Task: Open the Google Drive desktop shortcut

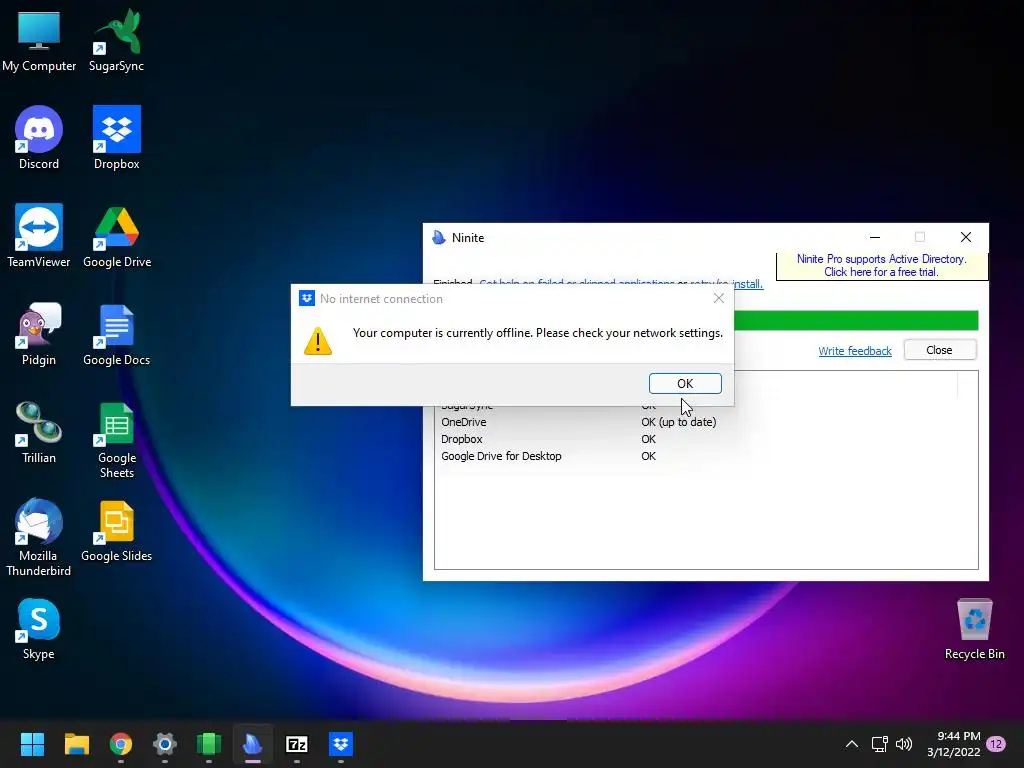Action: click(x=117, y=236)
